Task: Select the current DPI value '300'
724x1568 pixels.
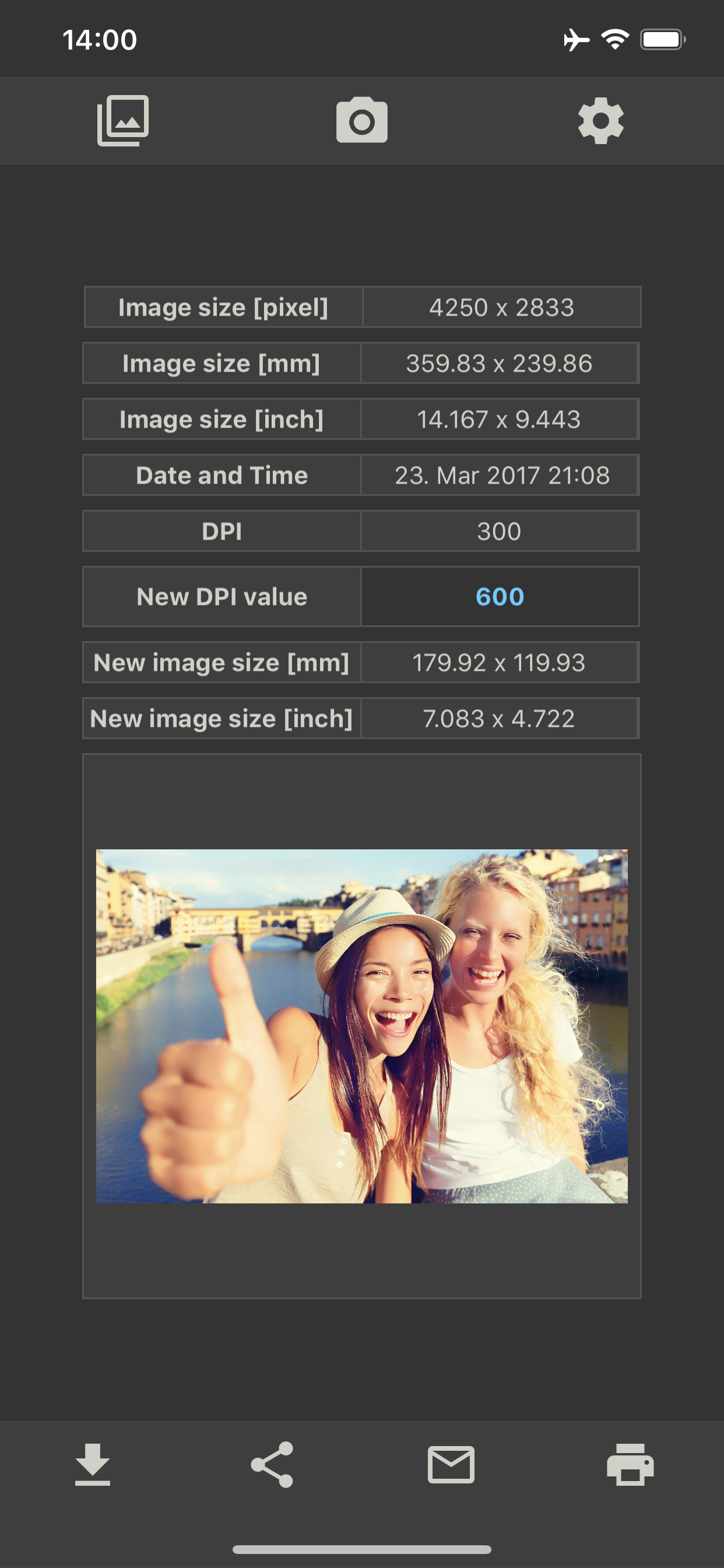Action: [x=500, y=531]
